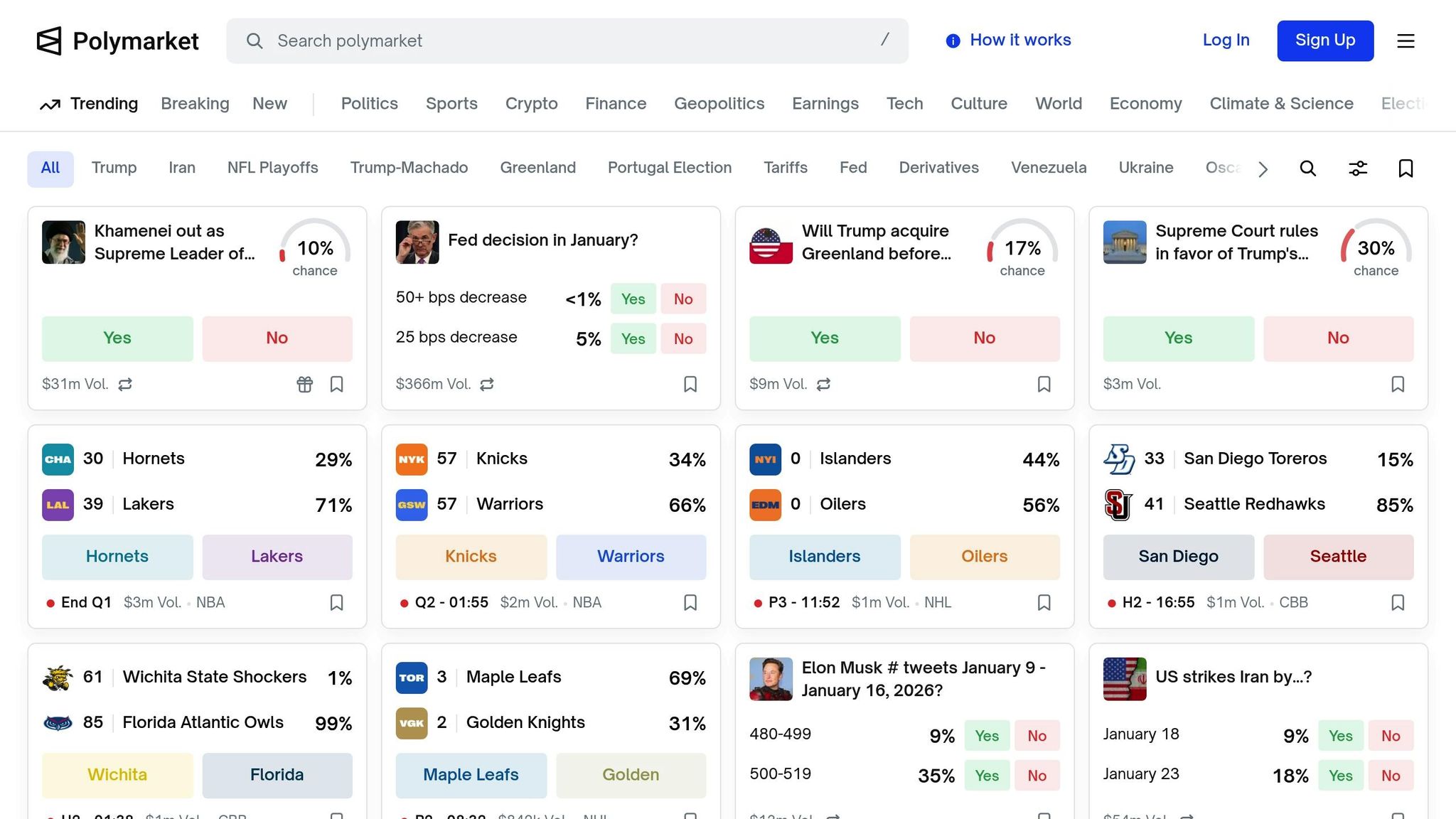Screen dimensions: 1456x819
Task: Toggle the saved bookmarks filter icon
Action: pos(1406,168)
